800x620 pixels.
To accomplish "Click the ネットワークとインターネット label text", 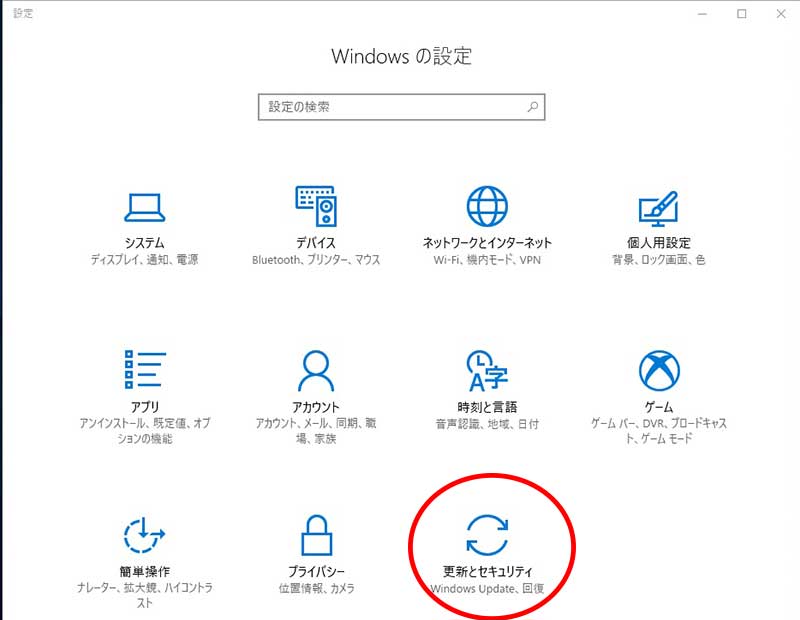I will 487,243.
